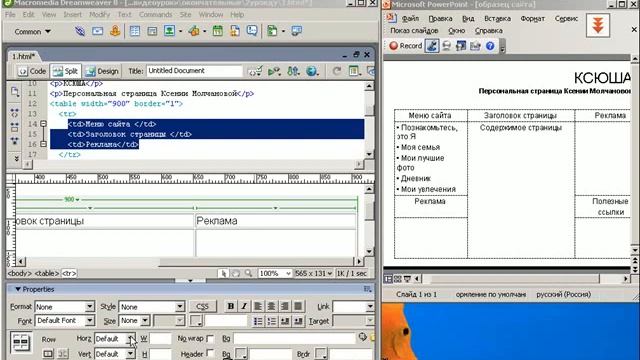
Task: Insert an Email Link icon in Dreamweaver
Action: click(97, 31)
